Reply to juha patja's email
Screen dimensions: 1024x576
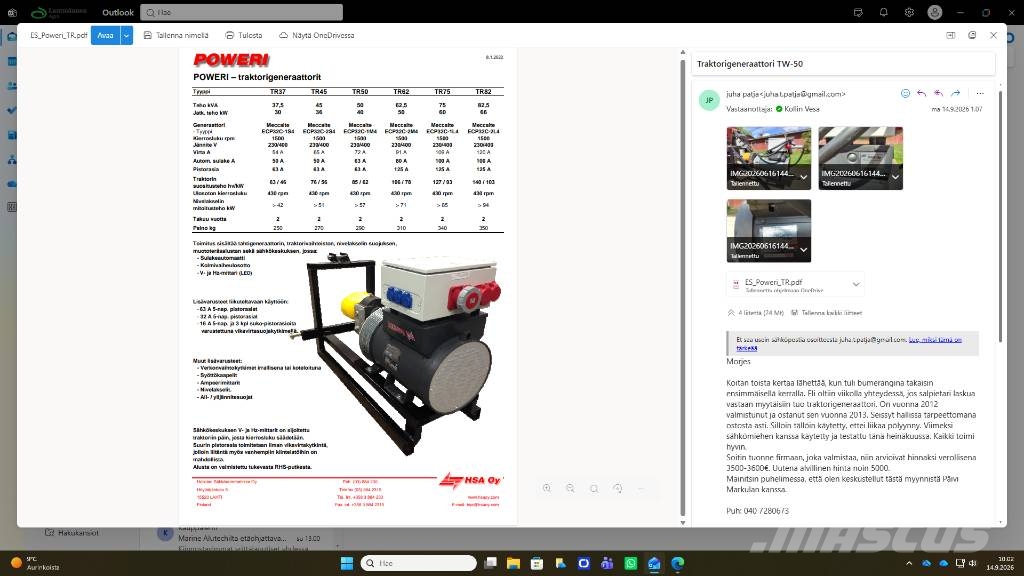[x=921, y=93]
